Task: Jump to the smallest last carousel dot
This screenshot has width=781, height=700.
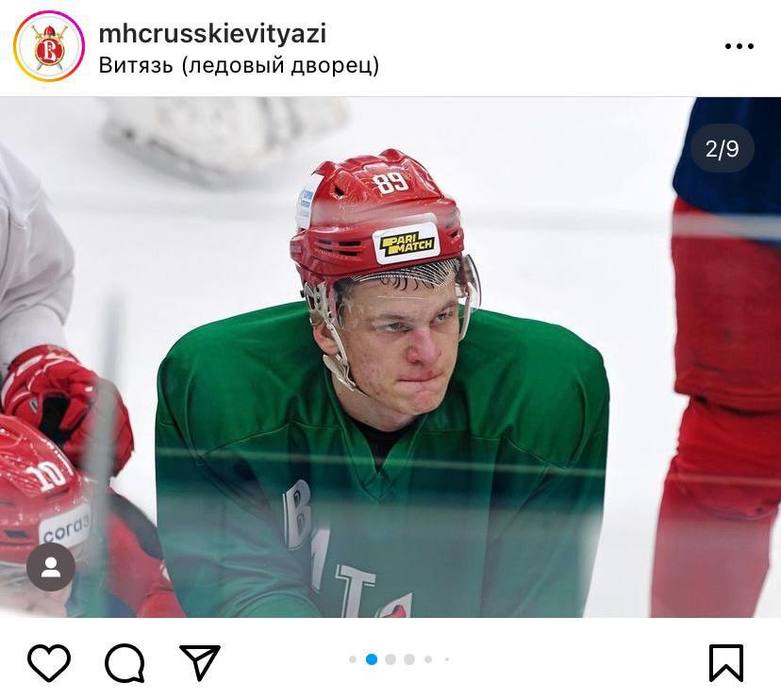Action: point(447,660)
